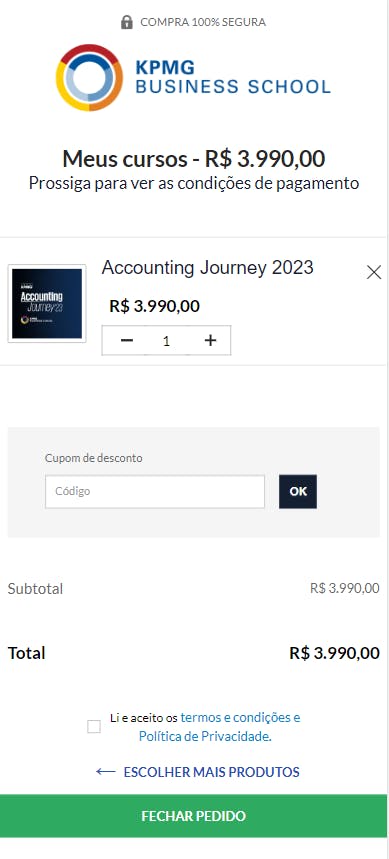
Task: Open the termos e condições link
Action: tap(240, 718)
